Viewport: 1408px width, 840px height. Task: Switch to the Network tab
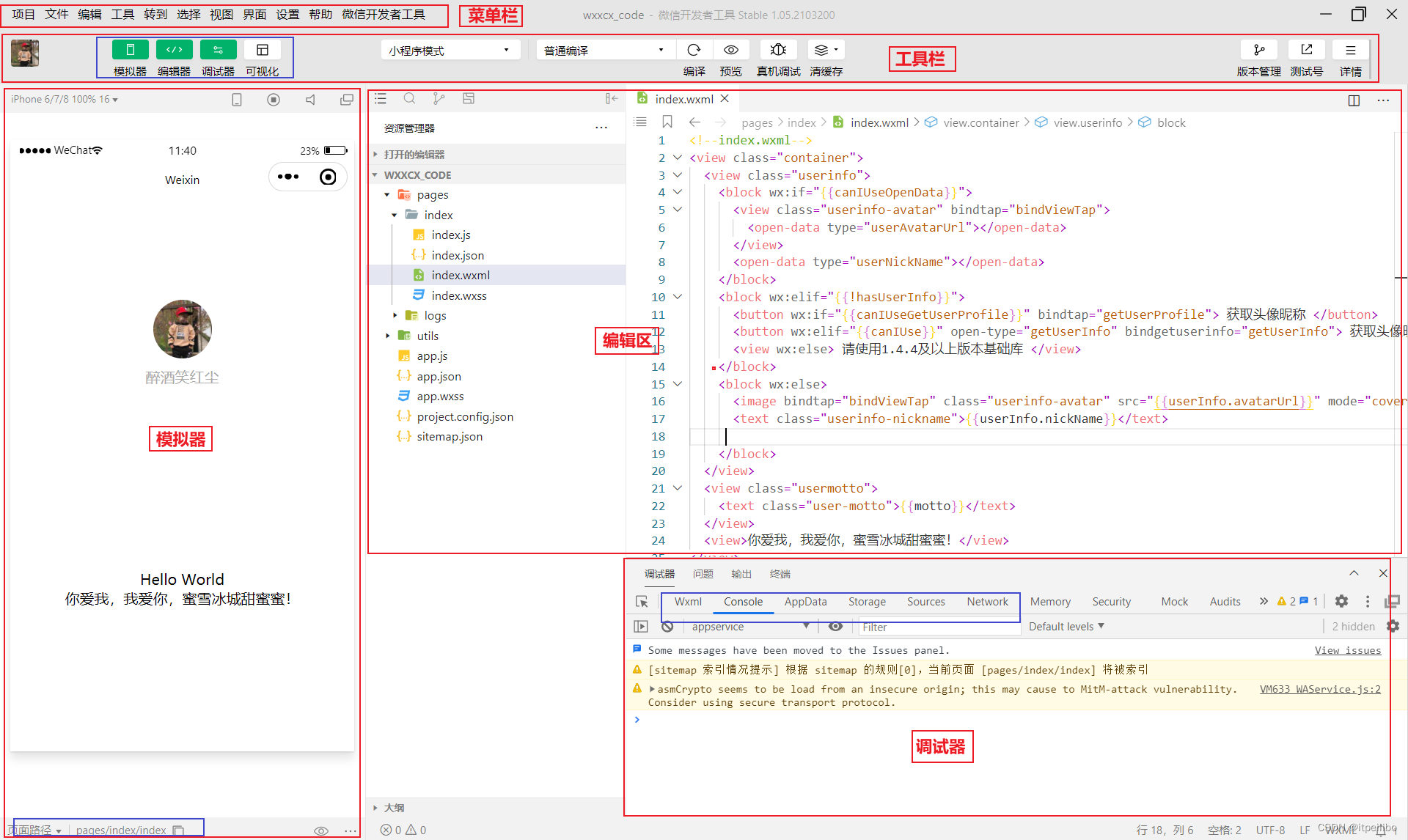(987, 602)
